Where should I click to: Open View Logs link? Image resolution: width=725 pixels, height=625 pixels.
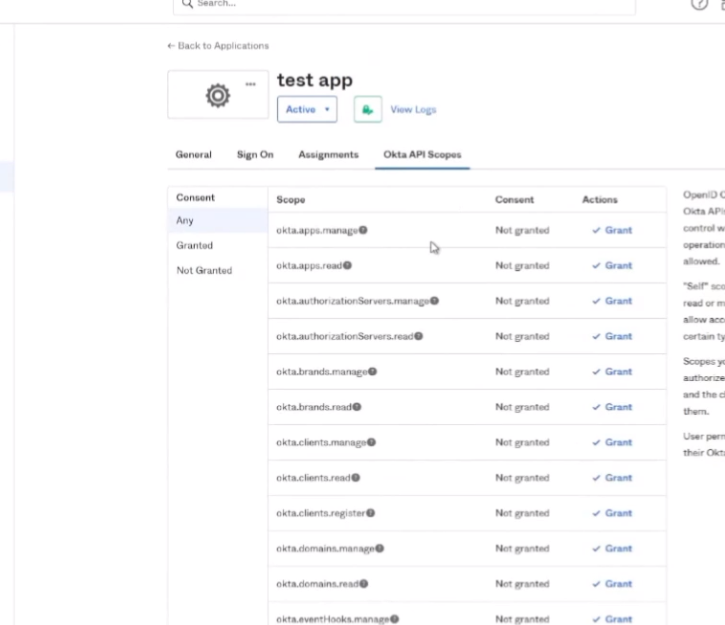point(413,110)
